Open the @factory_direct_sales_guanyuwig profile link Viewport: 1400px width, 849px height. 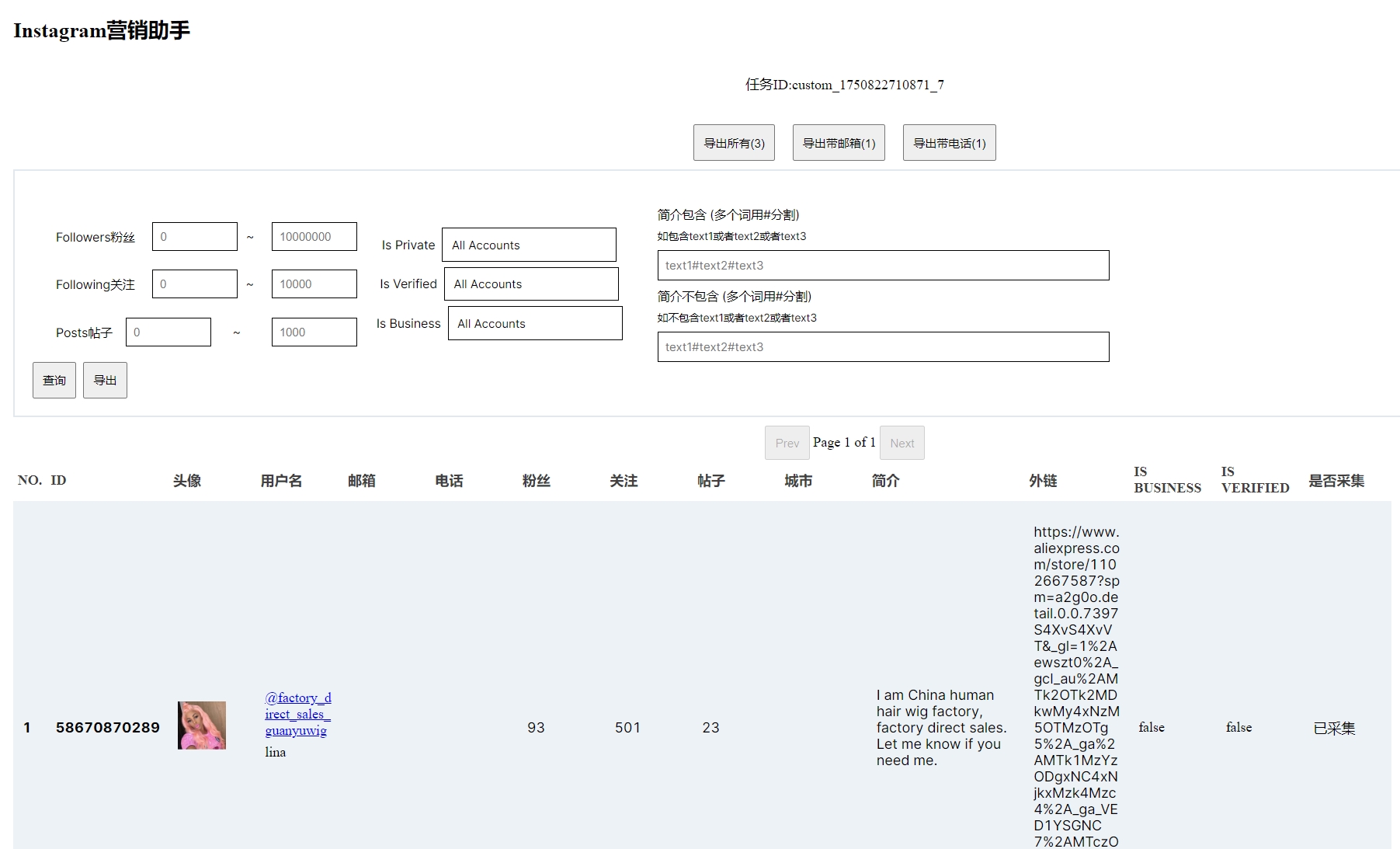point(298,714)
